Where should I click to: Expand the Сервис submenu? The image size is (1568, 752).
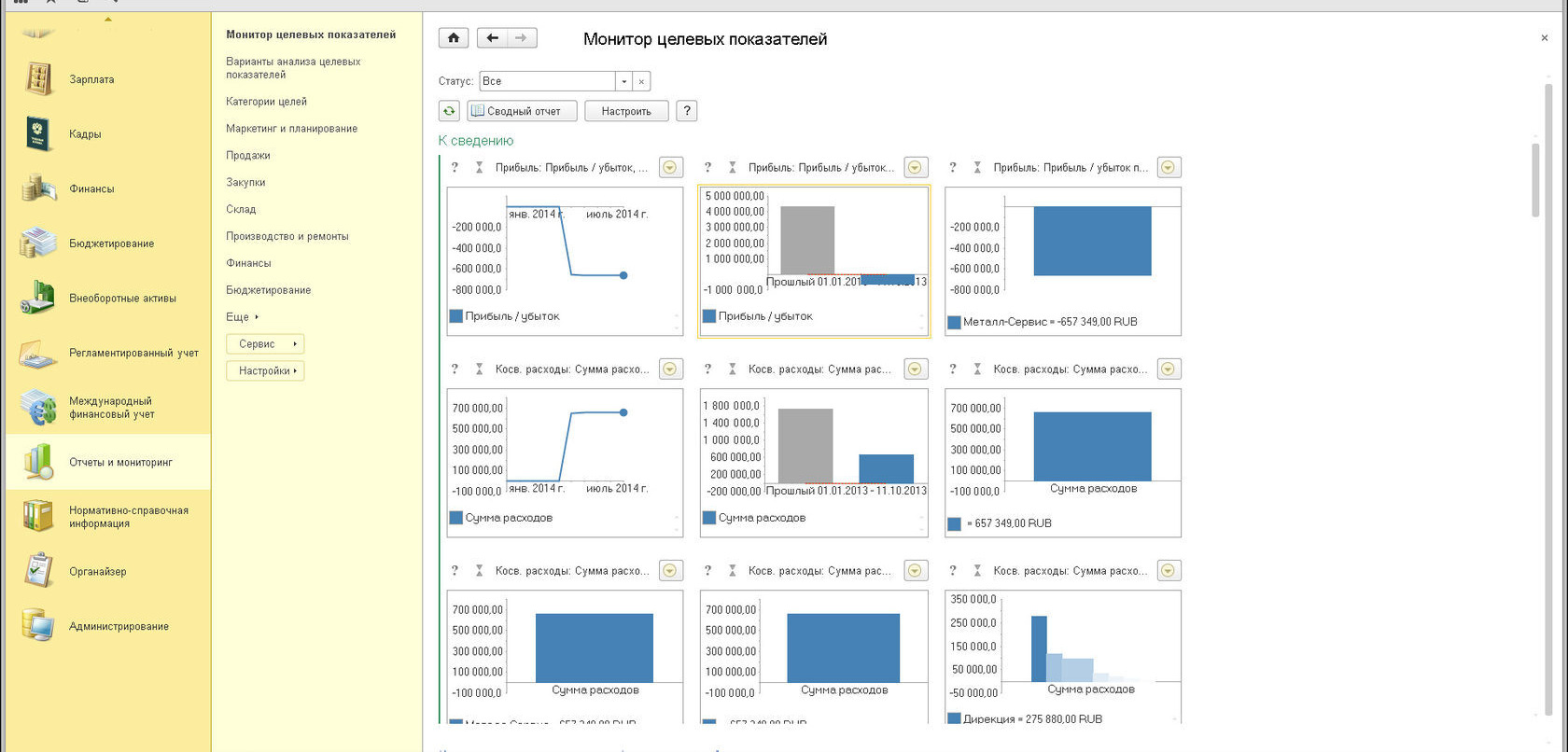tap(265, 344)
